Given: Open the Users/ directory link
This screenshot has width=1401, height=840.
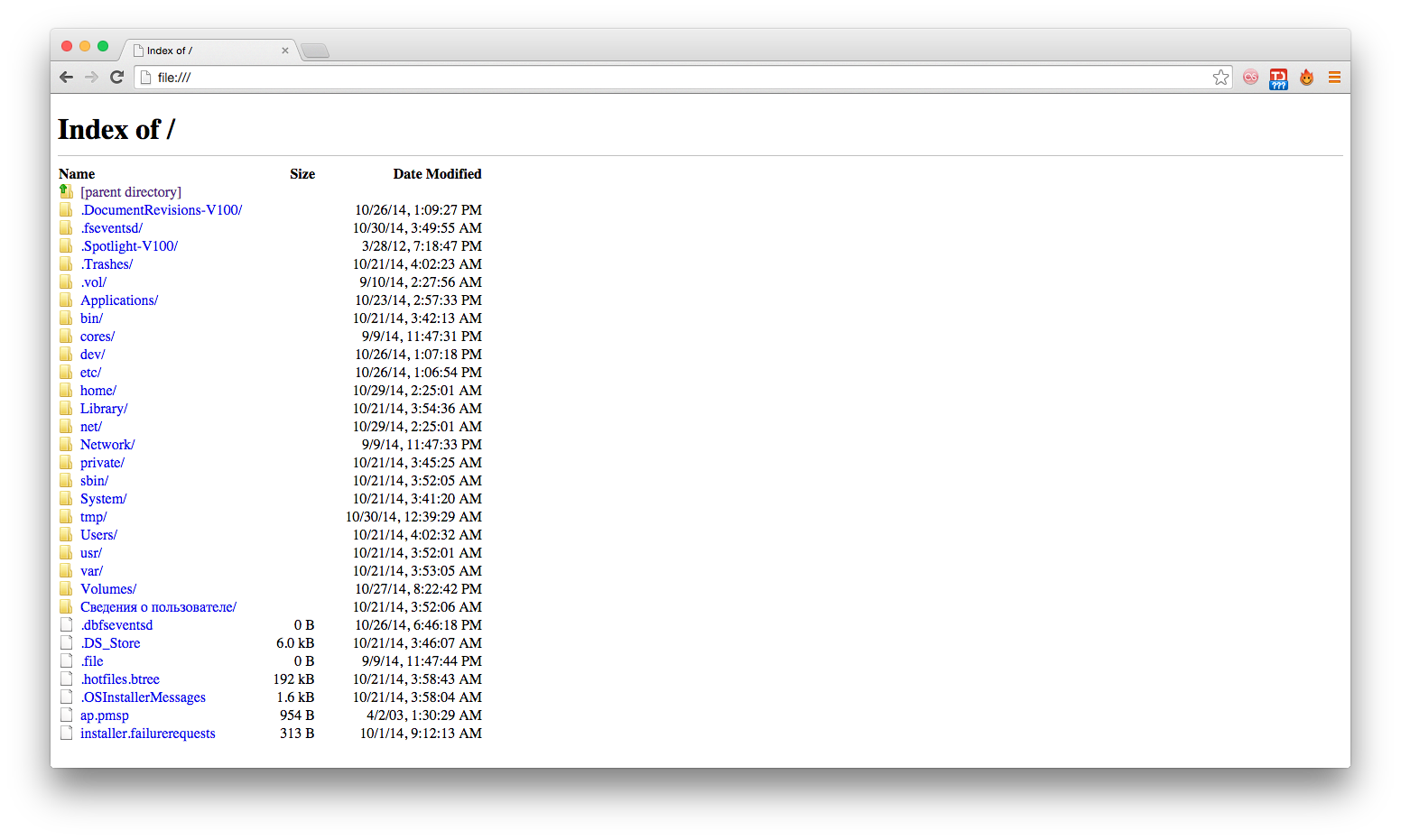Looking at the screenshot, I should pos(98,535).
